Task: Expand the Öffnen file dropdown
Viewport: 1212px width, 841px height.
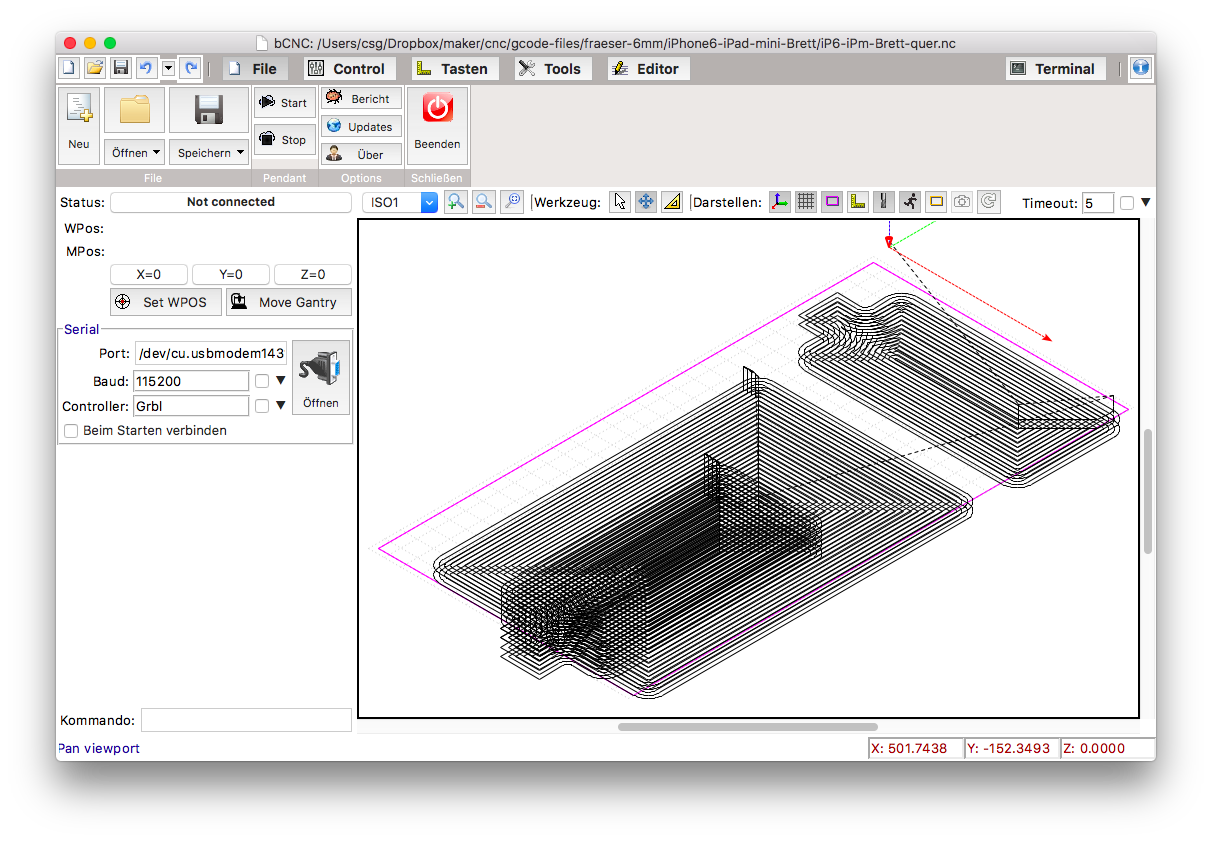Action: tap(134, 153)
